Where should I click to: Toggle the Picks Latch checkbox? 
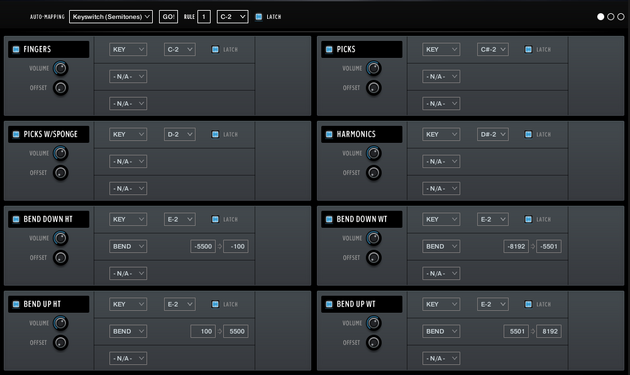pos(528,49)
